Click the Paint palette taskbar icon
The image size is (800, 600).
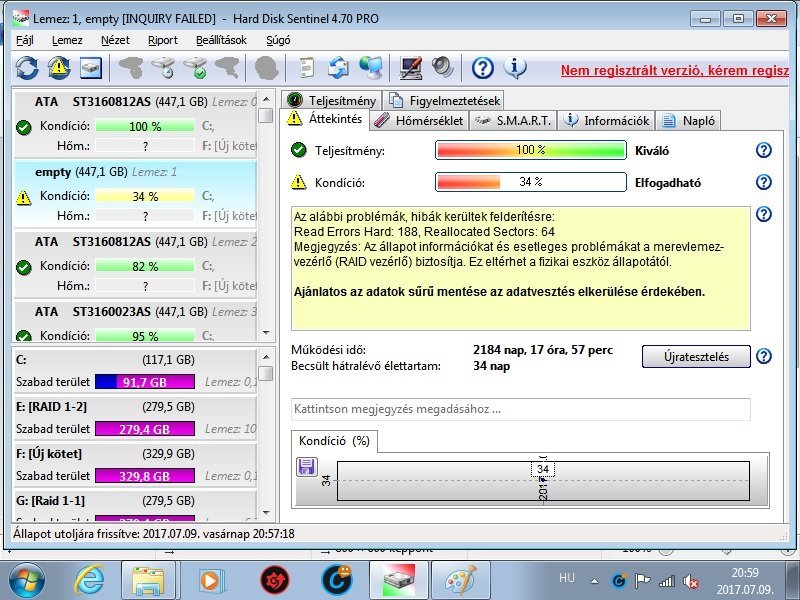460,581
